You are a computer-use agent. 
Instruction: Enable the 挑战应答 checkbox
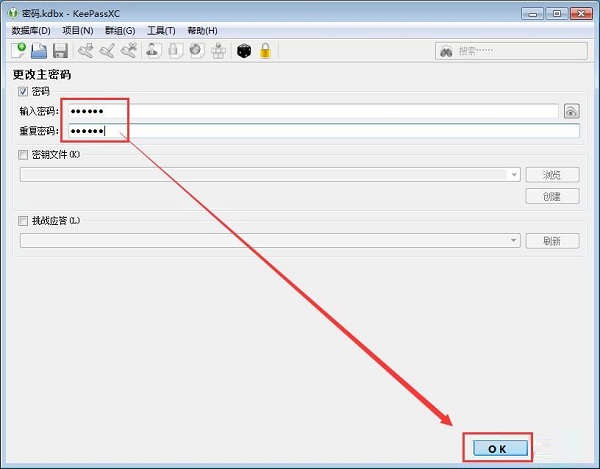23,220
